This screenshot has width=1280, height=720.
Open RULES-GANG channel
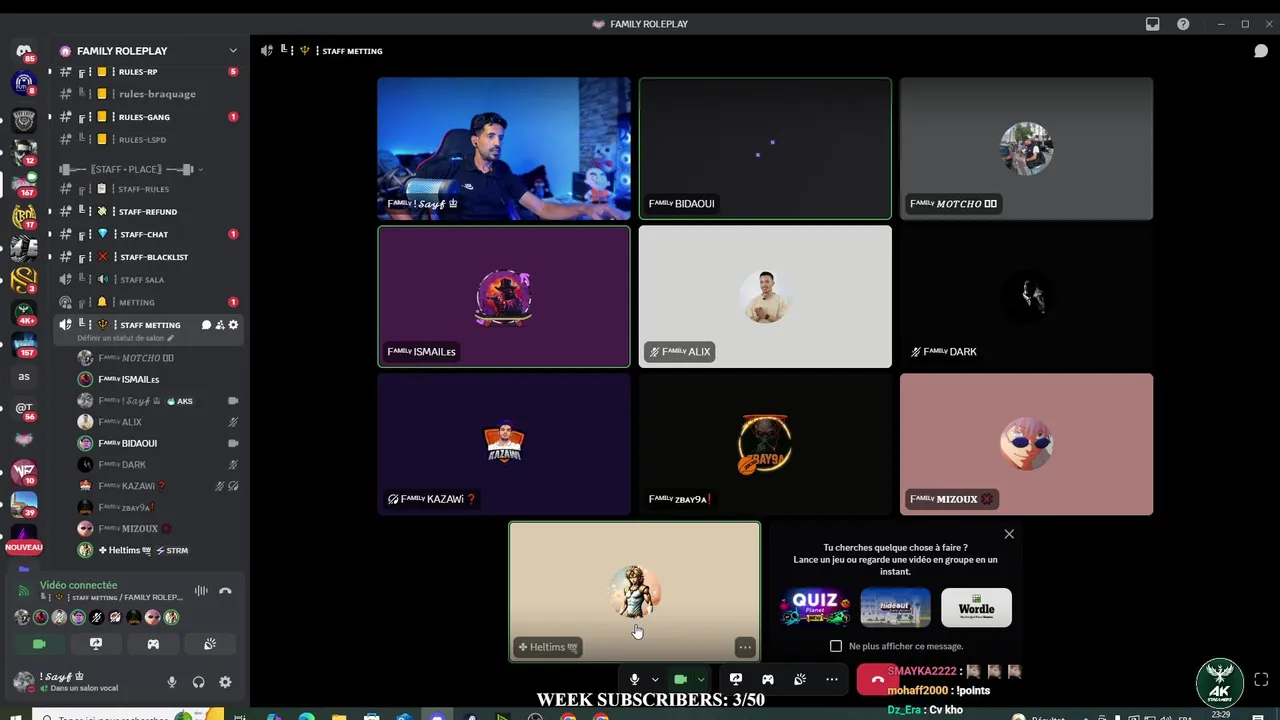coord(148,117)
